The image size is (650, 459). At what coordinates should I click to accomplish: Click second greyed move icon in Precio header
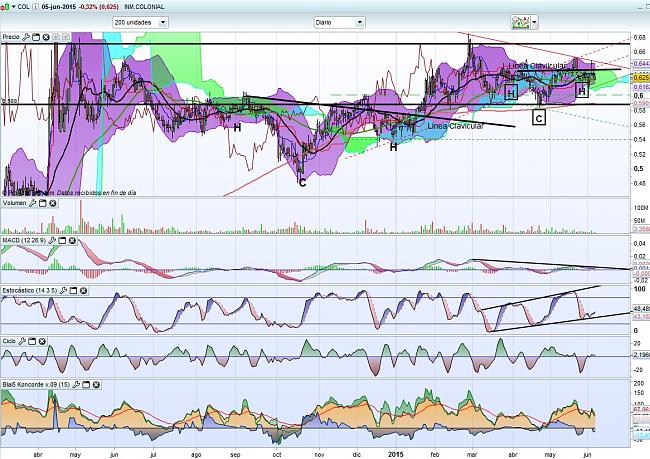tap(65, 37)
